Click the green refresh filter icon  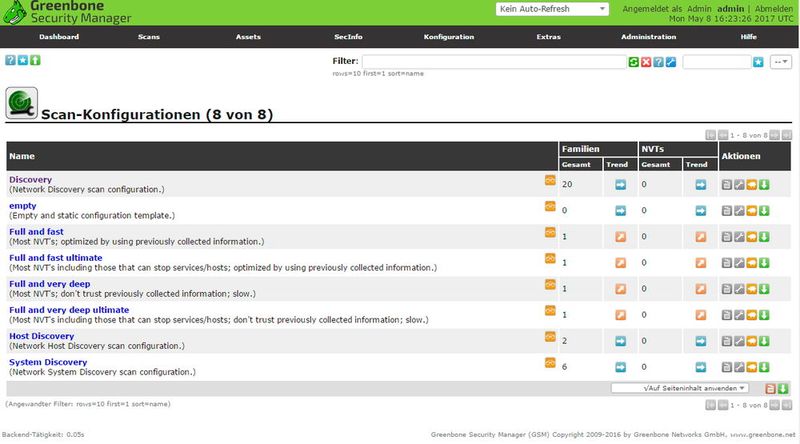pos(633,62)
